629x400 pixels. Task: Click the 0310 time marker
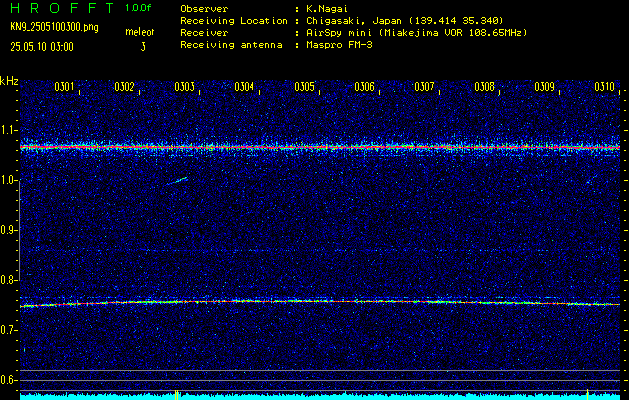click(x=605, y=87)
